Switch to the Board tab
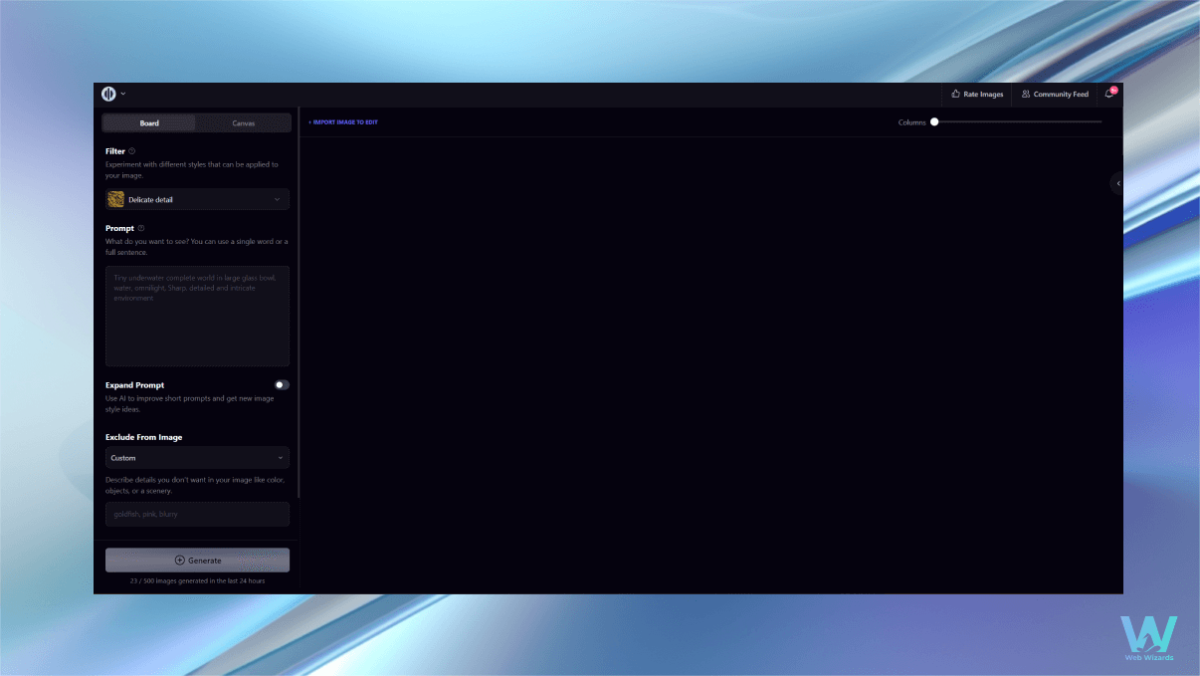This screenshot has width=1200, height=676. 149,123
